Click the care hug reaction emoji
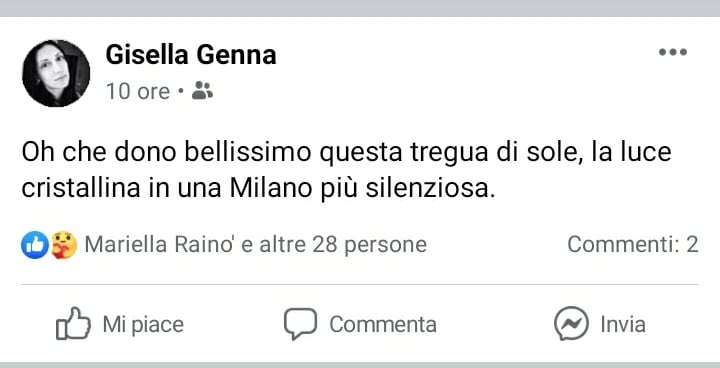Viewport: 720px width, 368px height. pyautogui.click(x=63, y=245)
